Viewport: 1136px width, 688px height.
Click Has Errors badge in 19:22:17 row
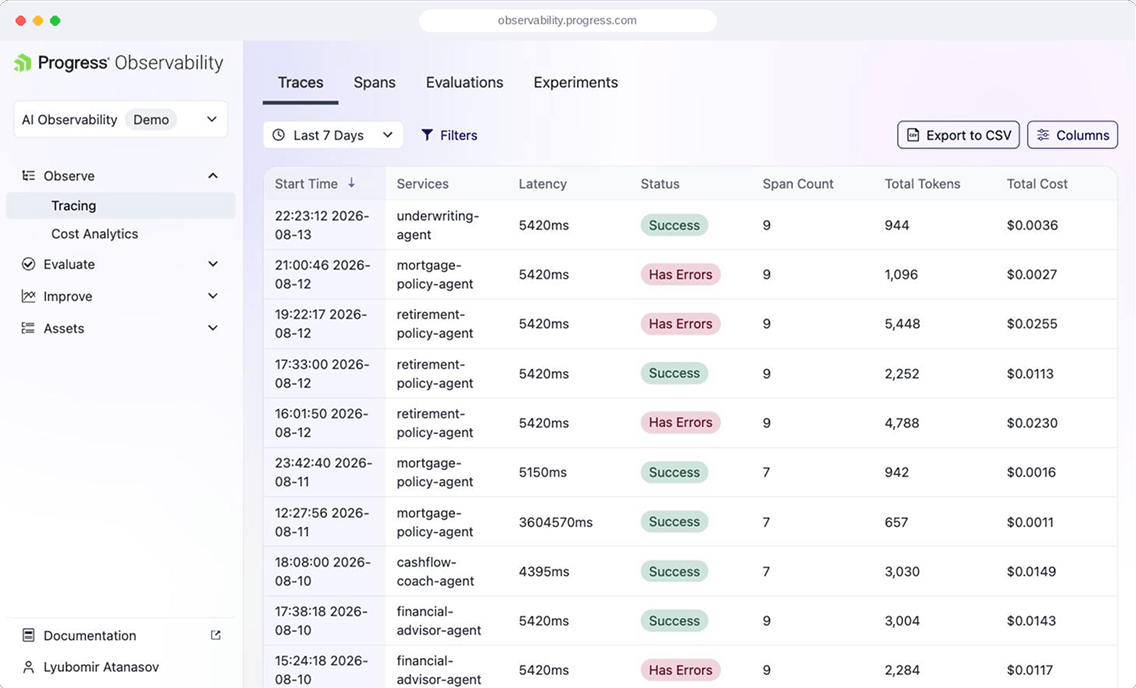click(680, 324)
